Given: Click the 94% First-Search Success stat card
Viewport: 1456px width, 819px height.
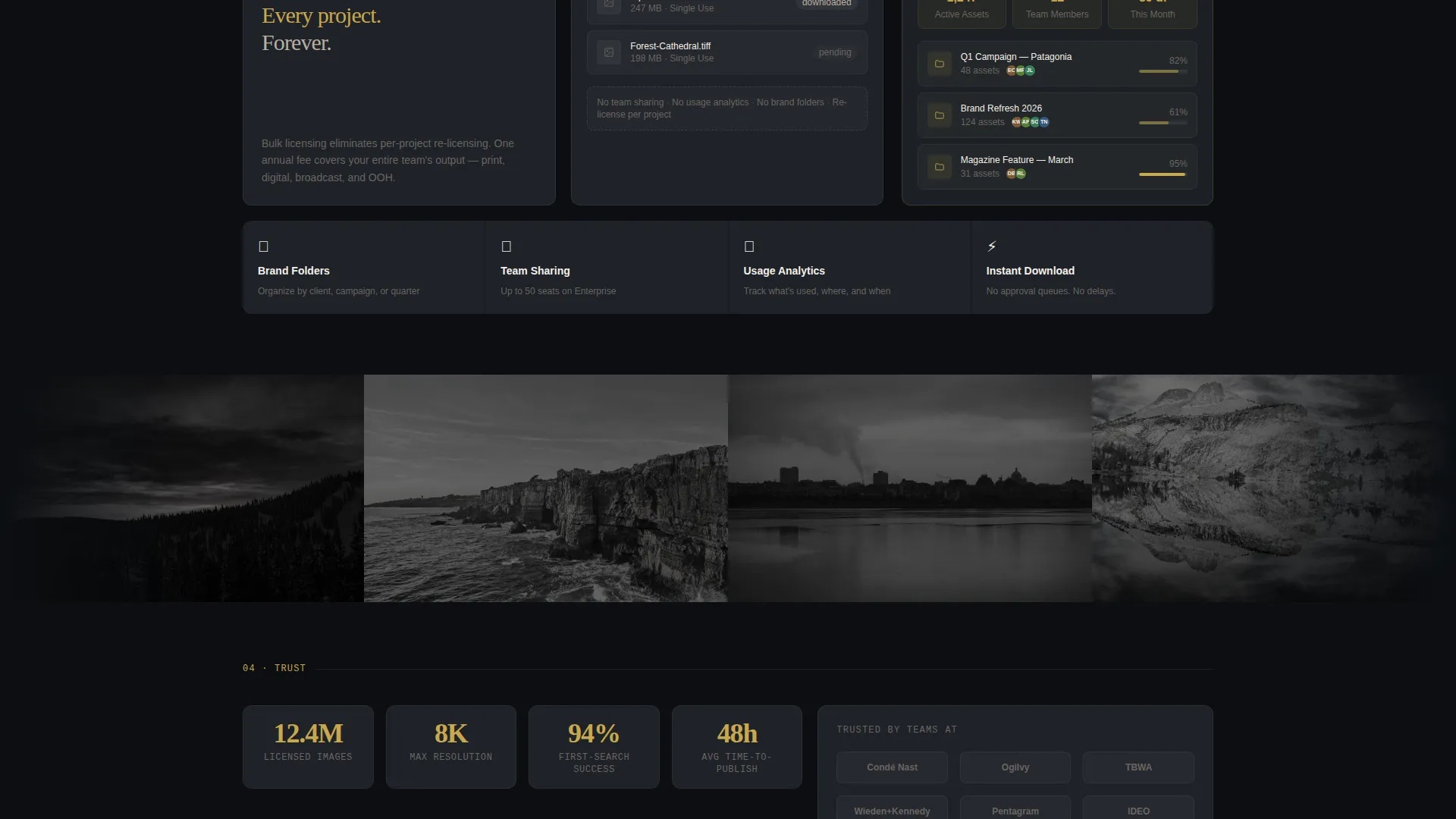Looking at the screenshot, I should pyautogui.click(x=594, y=747).
